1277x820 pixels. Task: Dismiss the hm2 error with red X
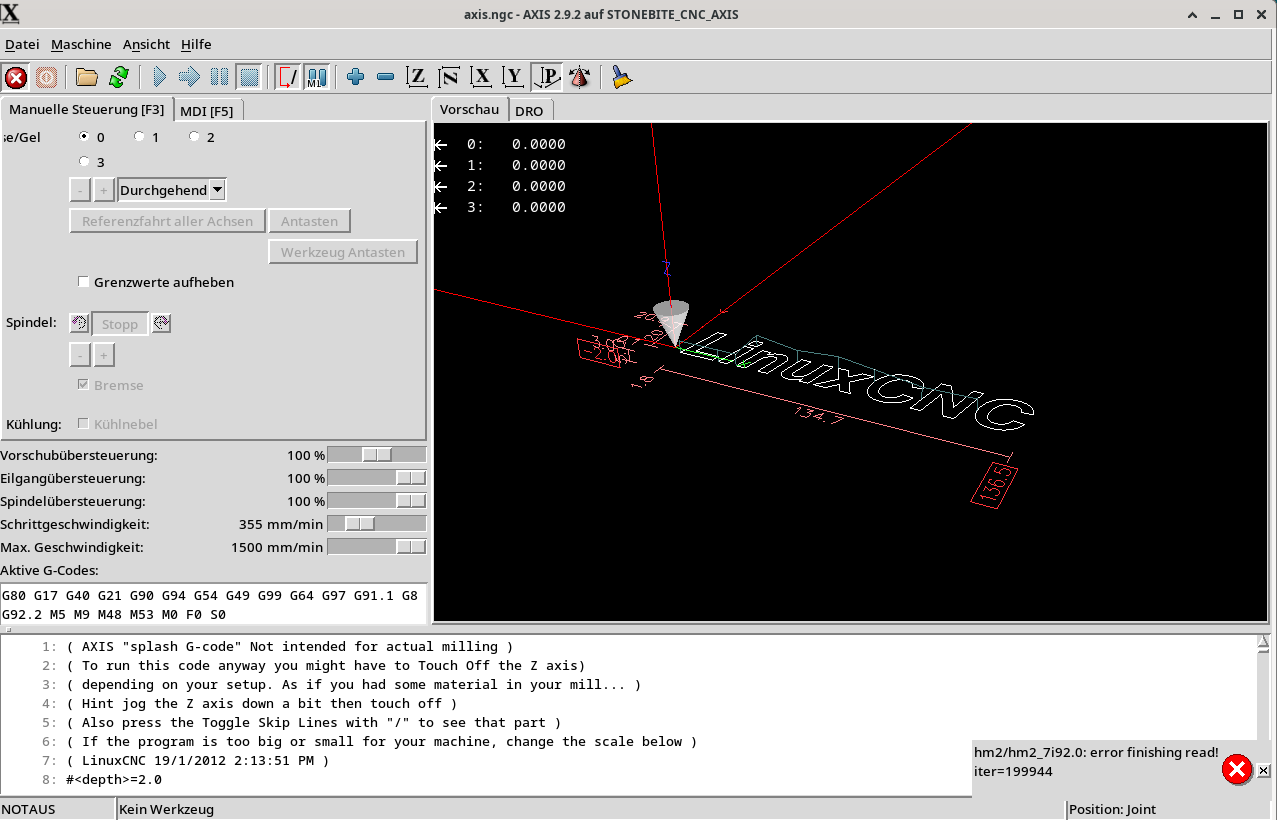click(x=1237, y=769)
